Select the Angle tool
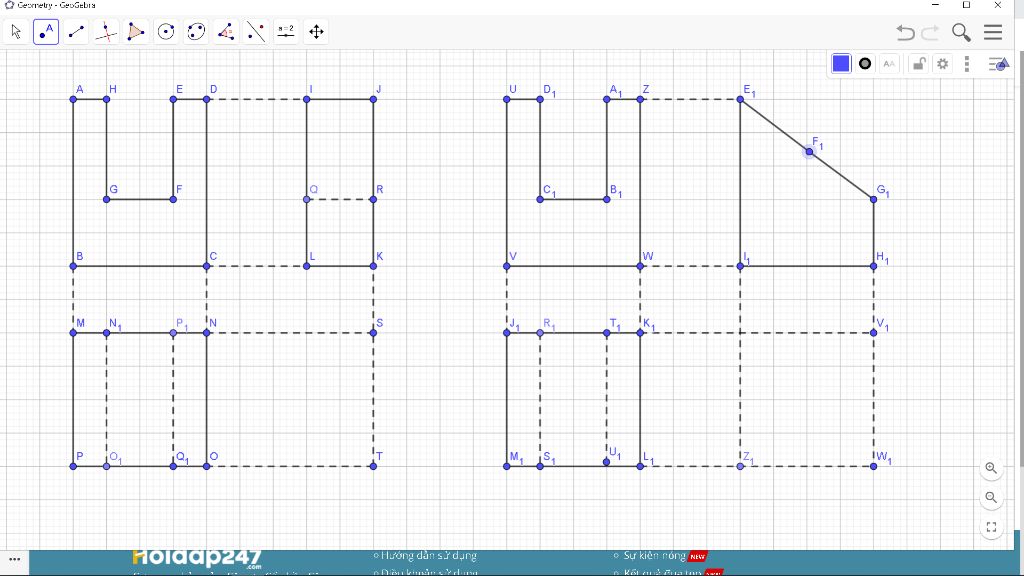Viewport: 1024px width, 576px height. point(226,31)
